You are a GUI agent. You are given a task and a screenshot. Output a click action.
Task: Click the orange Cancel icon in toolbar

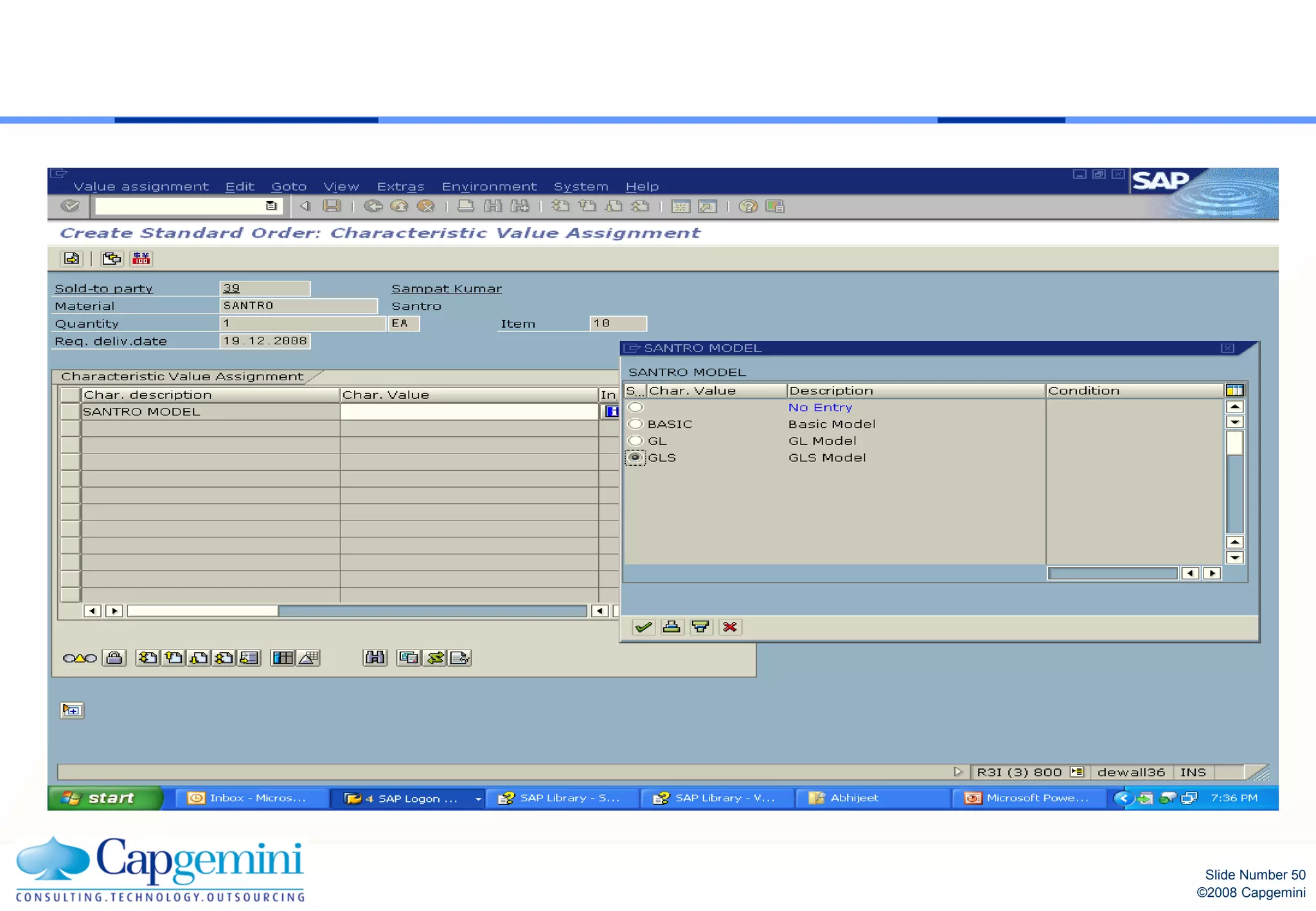point(425,206)
